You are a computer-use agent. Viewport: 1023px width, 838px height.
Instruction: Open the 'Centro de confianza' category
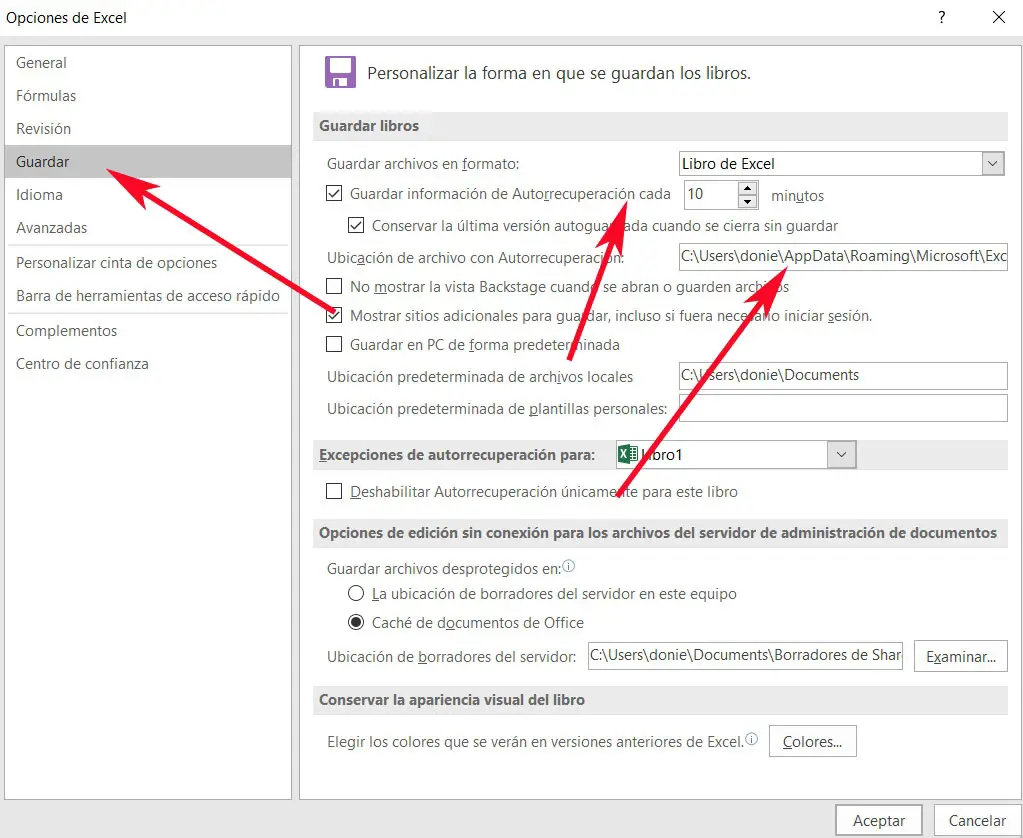click(x=148, y=364)
